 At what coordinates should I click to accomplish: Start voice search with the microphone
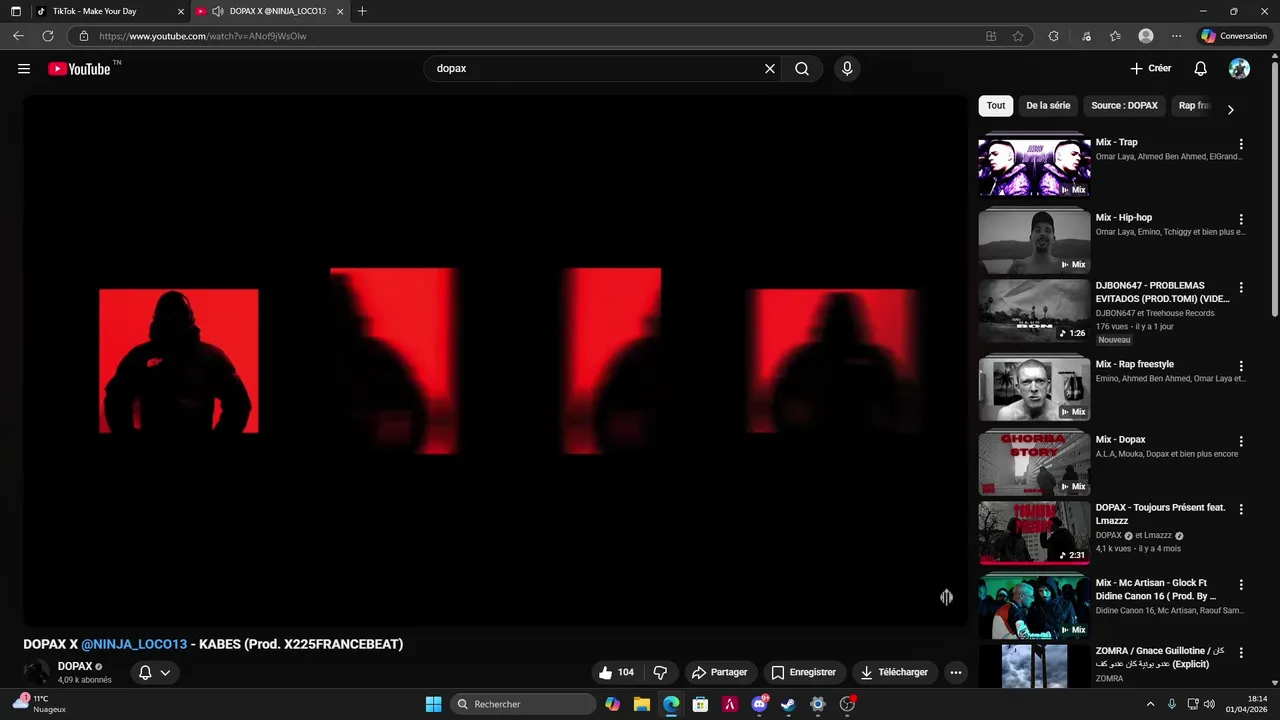click(x=847, y=69)
